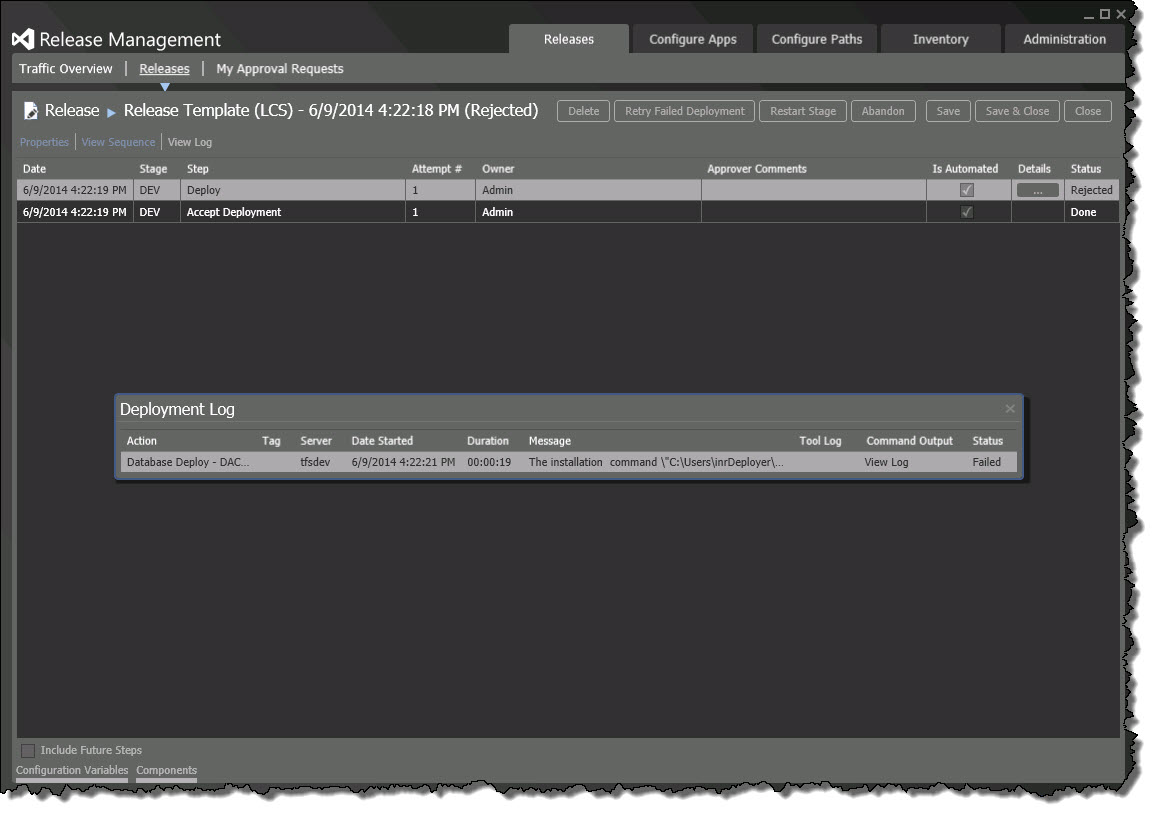Image resolution: width=1155 pixels, height=813 pixels.
Task: Close the Deployment Log popup
Action: 1010,408
